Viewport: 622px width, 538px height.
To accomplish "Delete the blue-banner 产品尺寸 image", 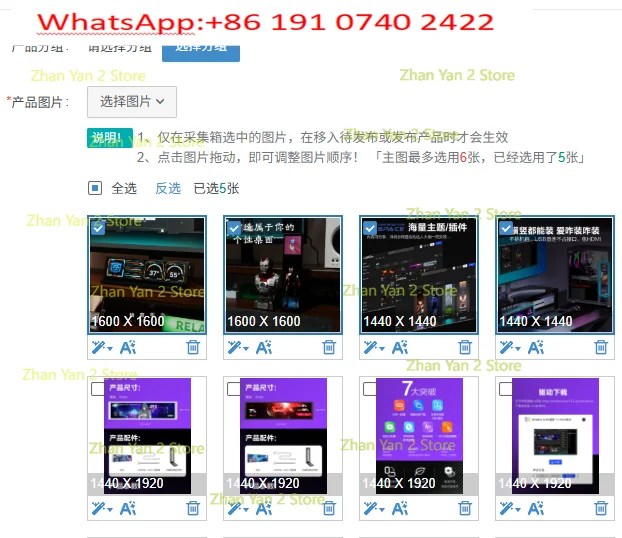I will [x=193, y=508].
